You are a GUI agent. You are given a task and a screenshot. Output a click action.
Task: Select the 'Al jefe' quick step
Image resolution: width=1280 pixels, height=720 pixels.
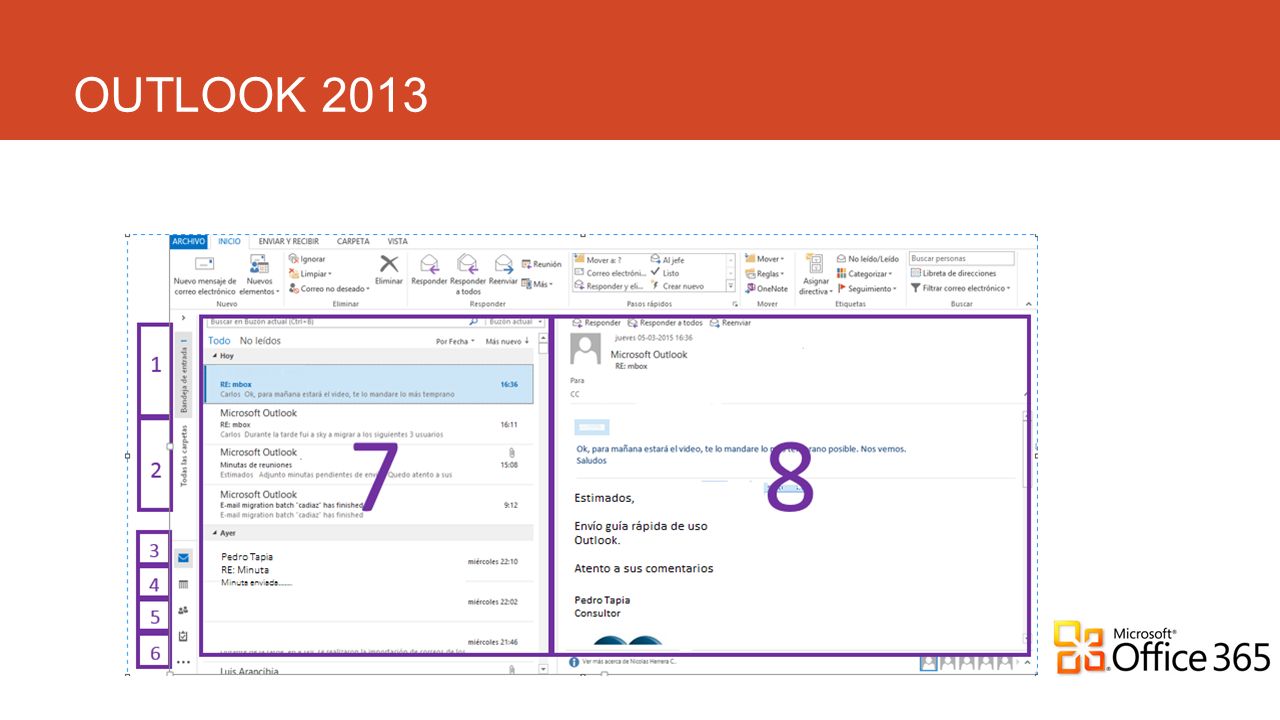pyautogui.click(x=667, y=259)
